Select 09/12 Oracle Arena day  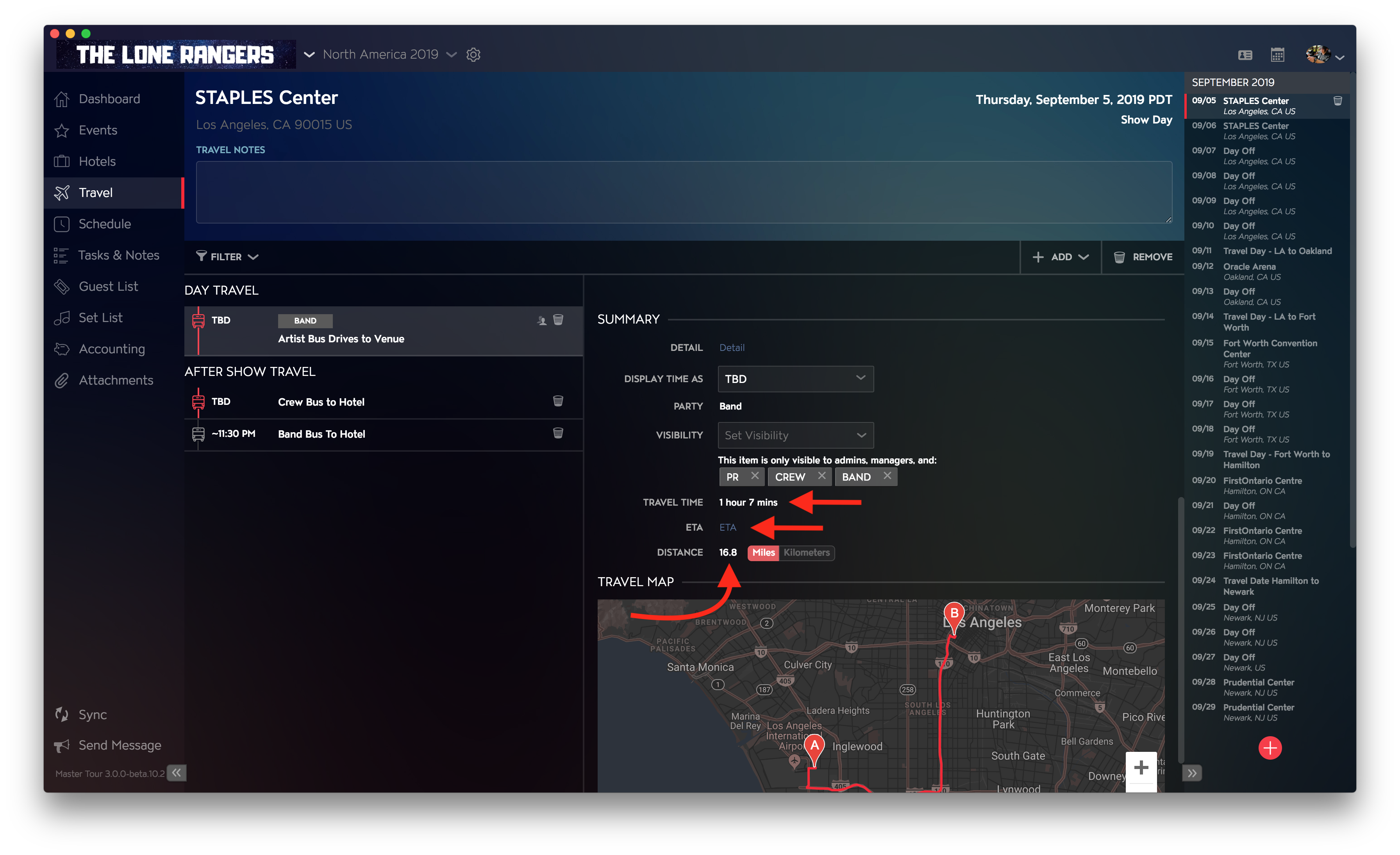[1268, 272]
